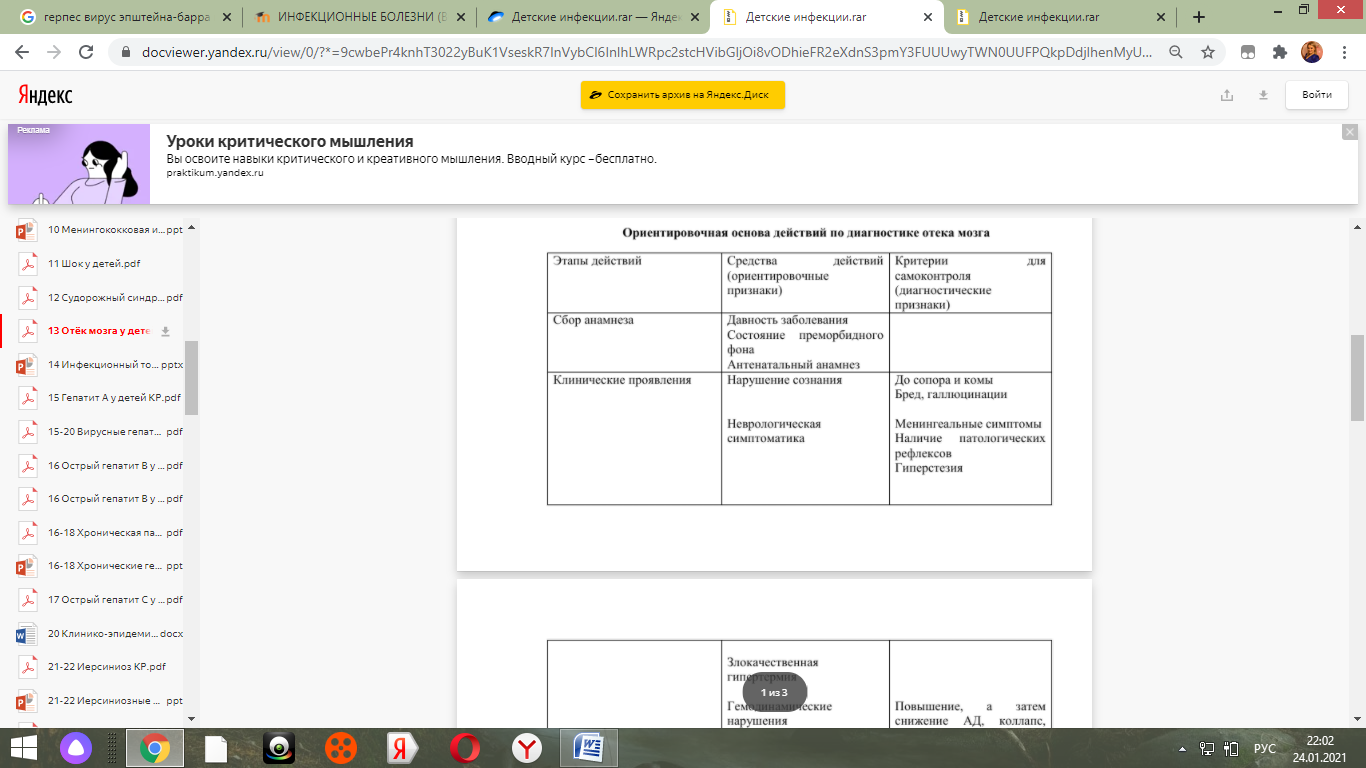Switch input language from РУС
Viewport: 1366px width, 768px height.
click(1265, 748)
